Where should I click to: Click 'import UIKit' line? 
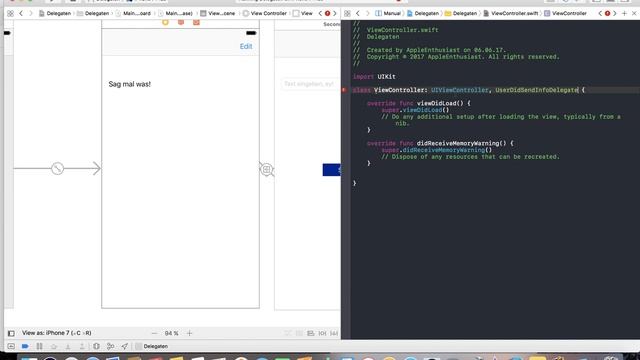tap(374, 76)
